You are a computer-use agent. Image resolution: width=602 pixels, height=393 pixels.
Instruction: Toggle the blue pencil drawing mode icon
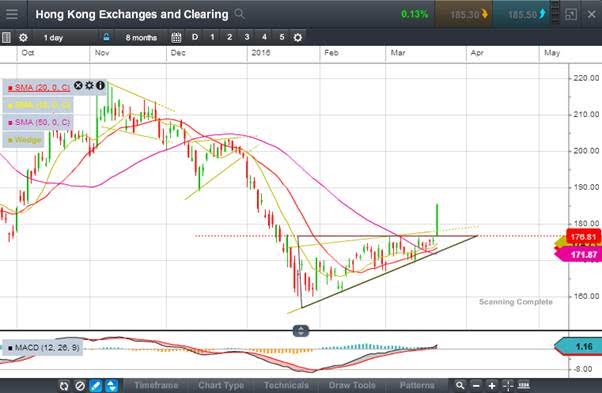(x=96, y=385)
